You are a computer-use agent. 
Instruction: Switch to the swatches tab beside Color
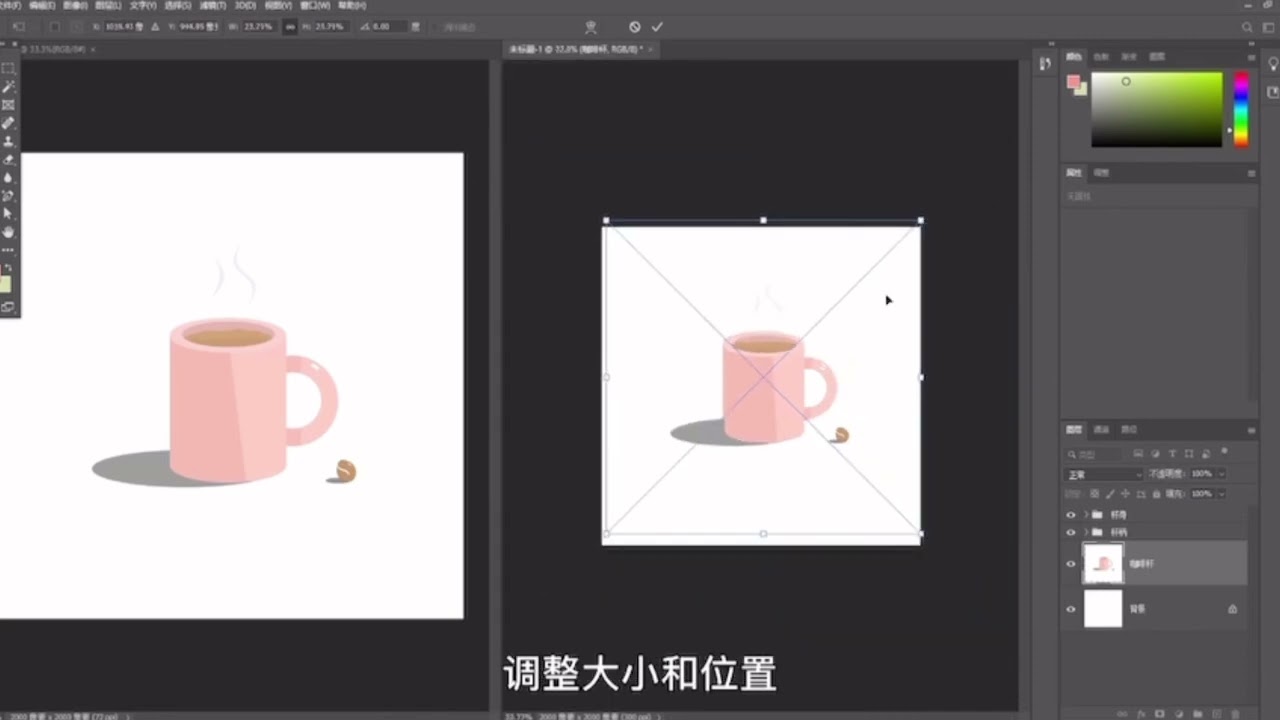1101,57
